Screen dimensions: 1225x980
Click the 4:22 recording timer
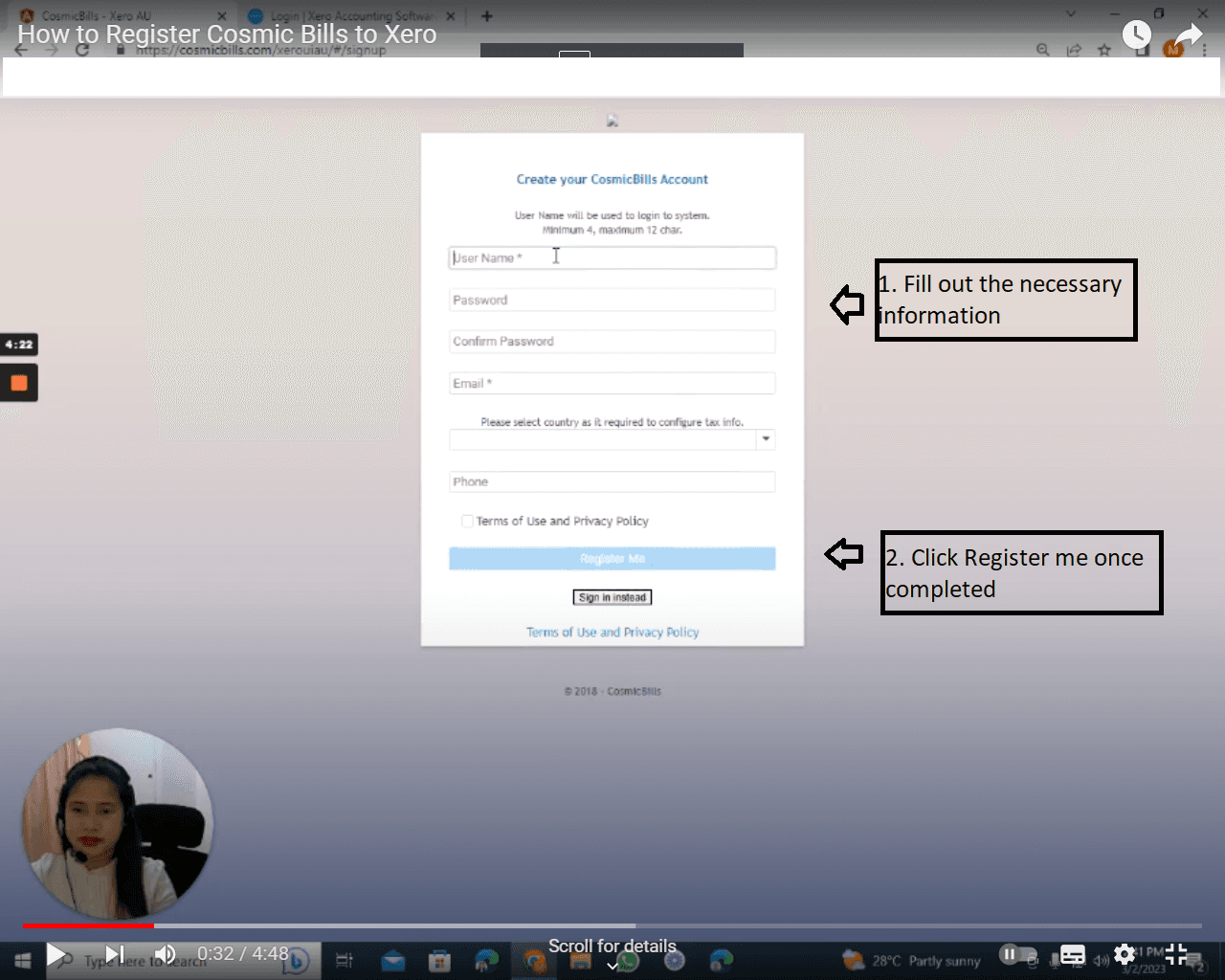18,345
